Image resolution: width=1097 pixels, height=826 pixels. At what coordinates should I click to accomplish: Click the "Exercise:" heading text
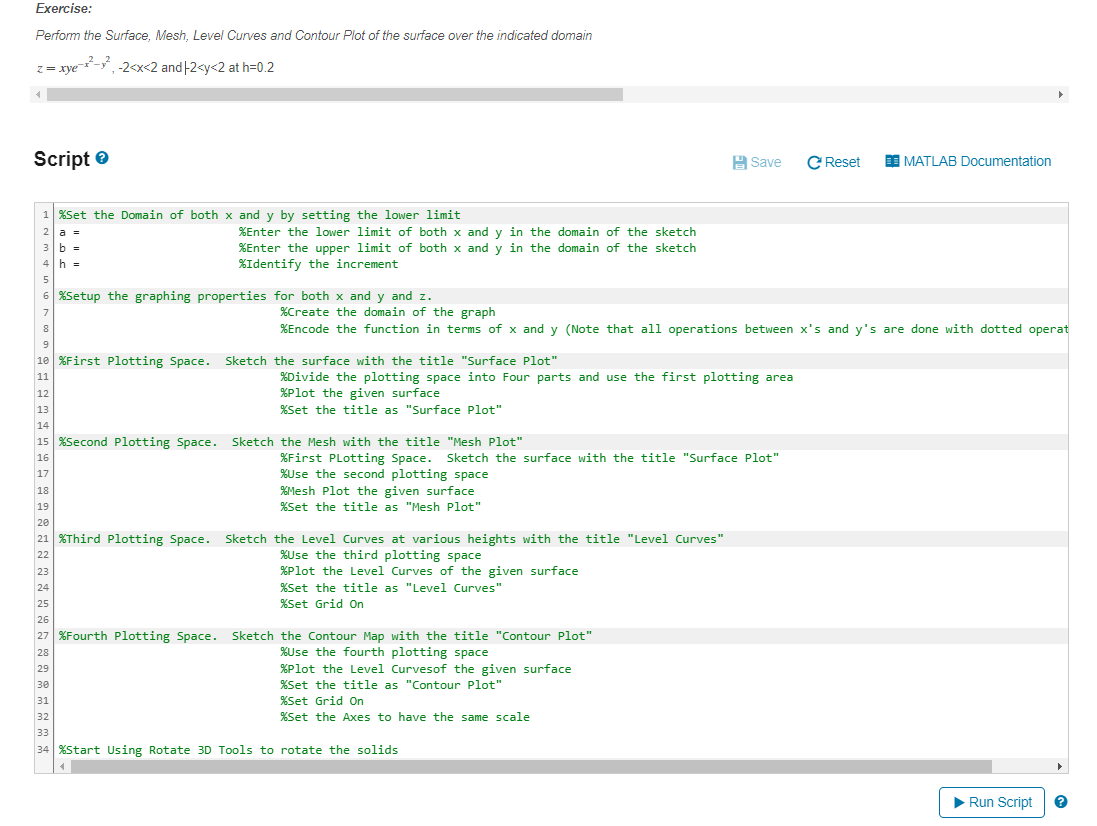(x=64, y=9)
